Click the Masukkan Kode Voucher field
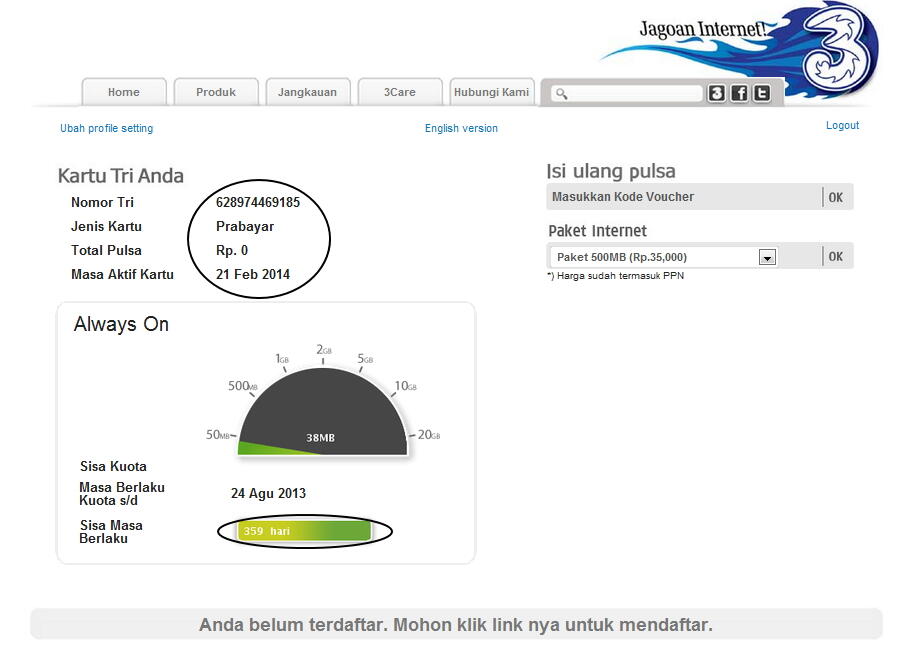 click(x=684, y=197)
